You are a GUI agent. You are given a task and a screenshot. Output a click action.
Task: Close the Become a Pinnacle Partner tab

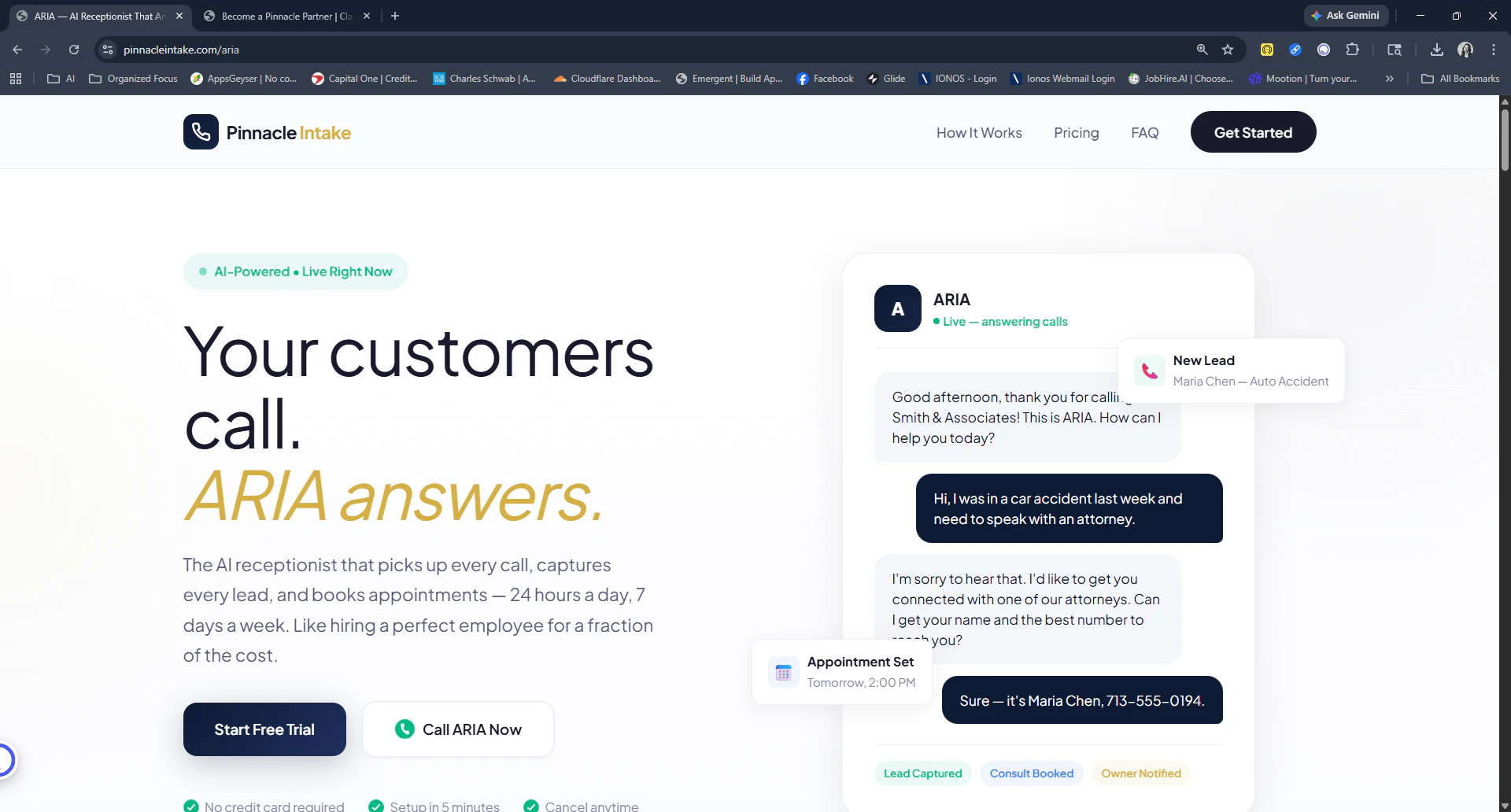(x=367, y=16)
